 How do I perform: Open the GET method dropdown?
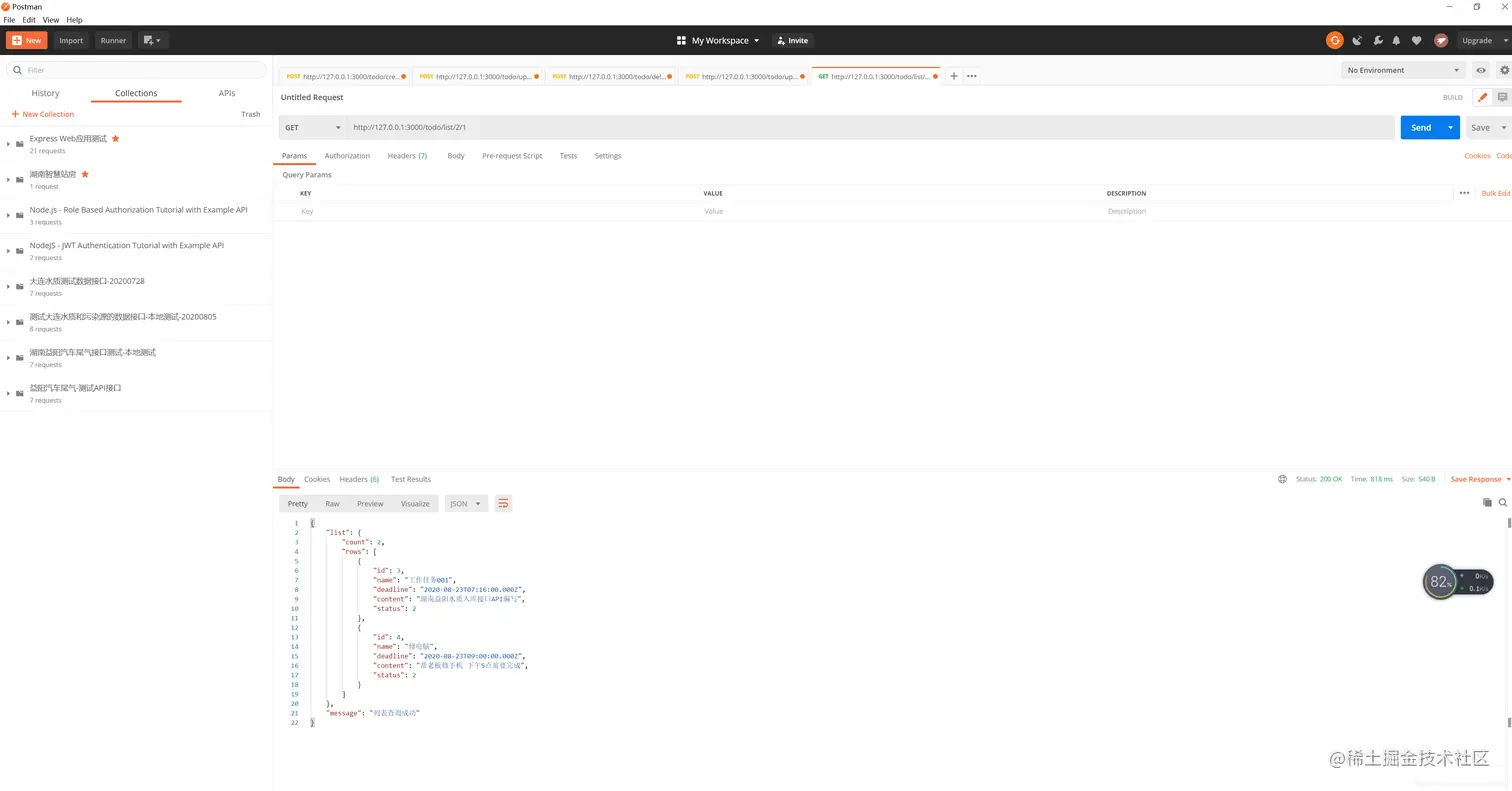coord(312,127)
